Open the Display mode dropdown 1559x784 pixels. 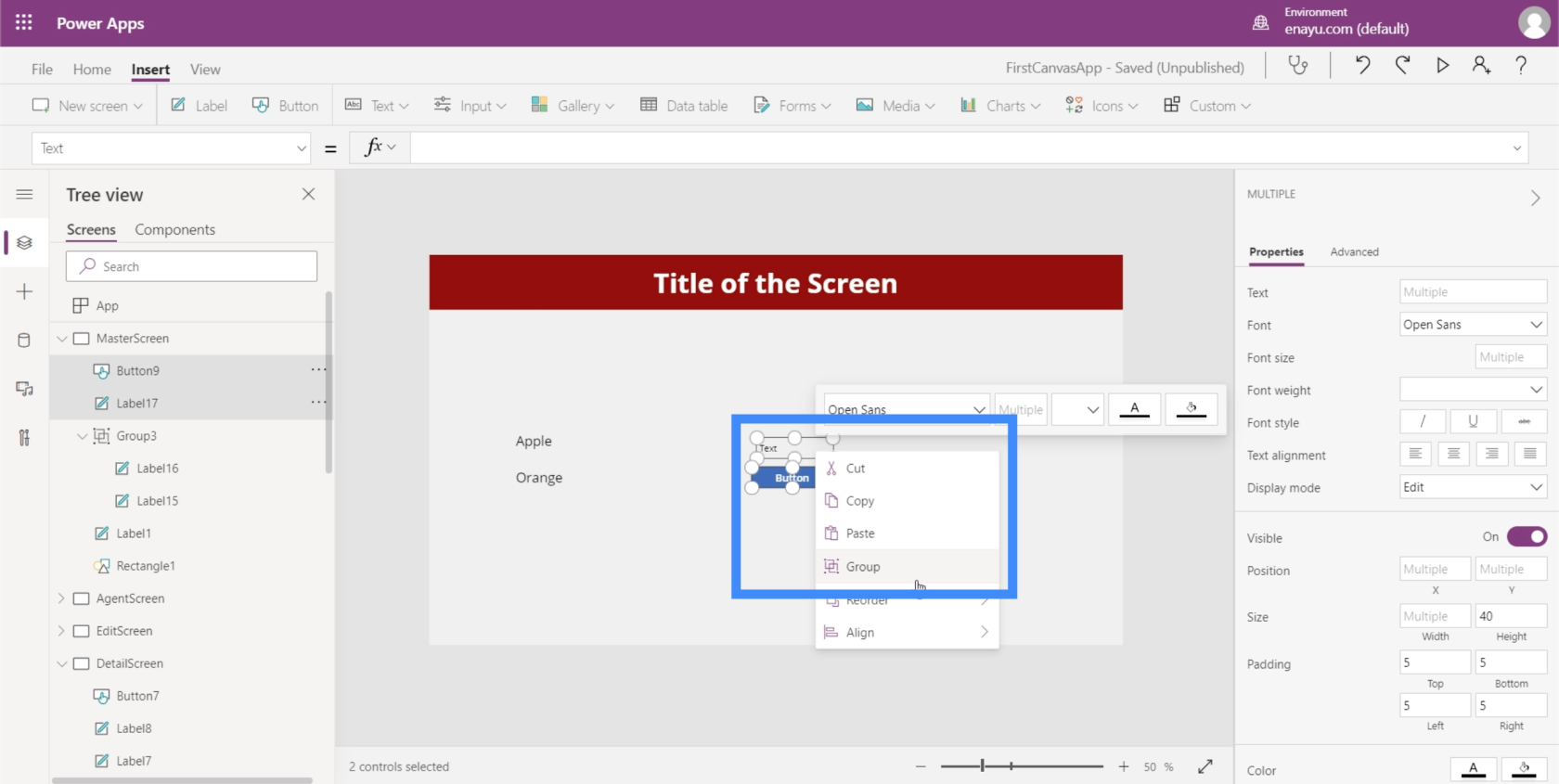coord(1473,487)
